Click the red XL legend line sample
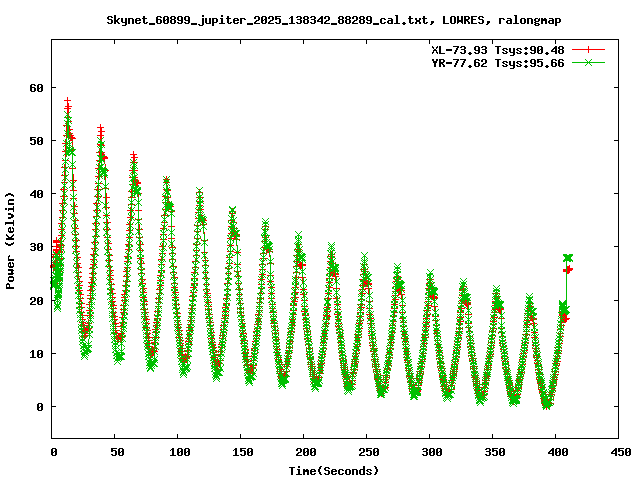 click(x=588, y=50)
